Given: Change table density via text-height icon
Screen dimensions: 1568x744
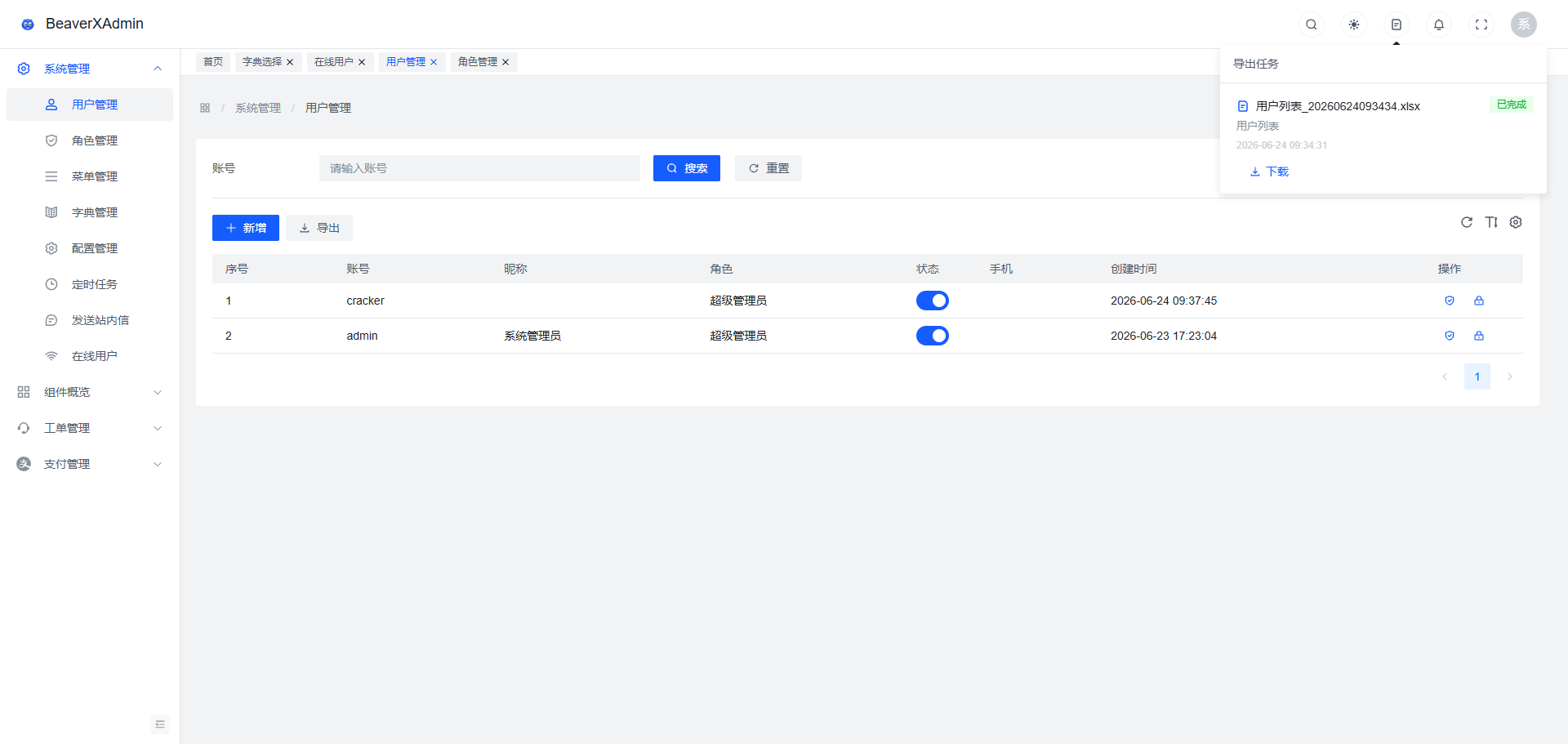Looking at the screenshot, I should 1491,222.
